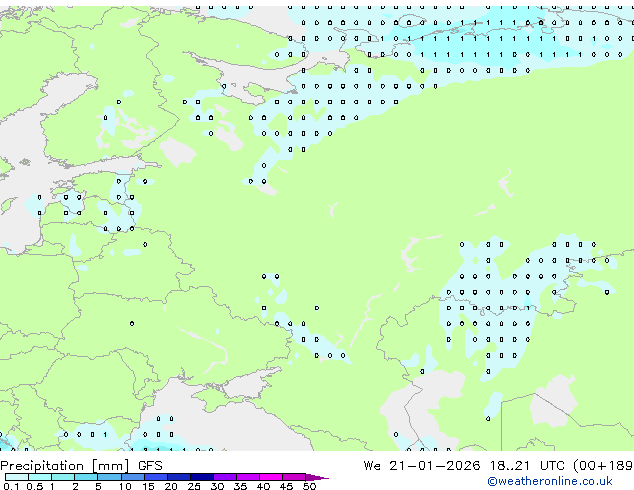Image resolution: width=634 pixels, height=490 pixels.
Task: Click the 1–2 mm legend color box
Action: point(63,477)
